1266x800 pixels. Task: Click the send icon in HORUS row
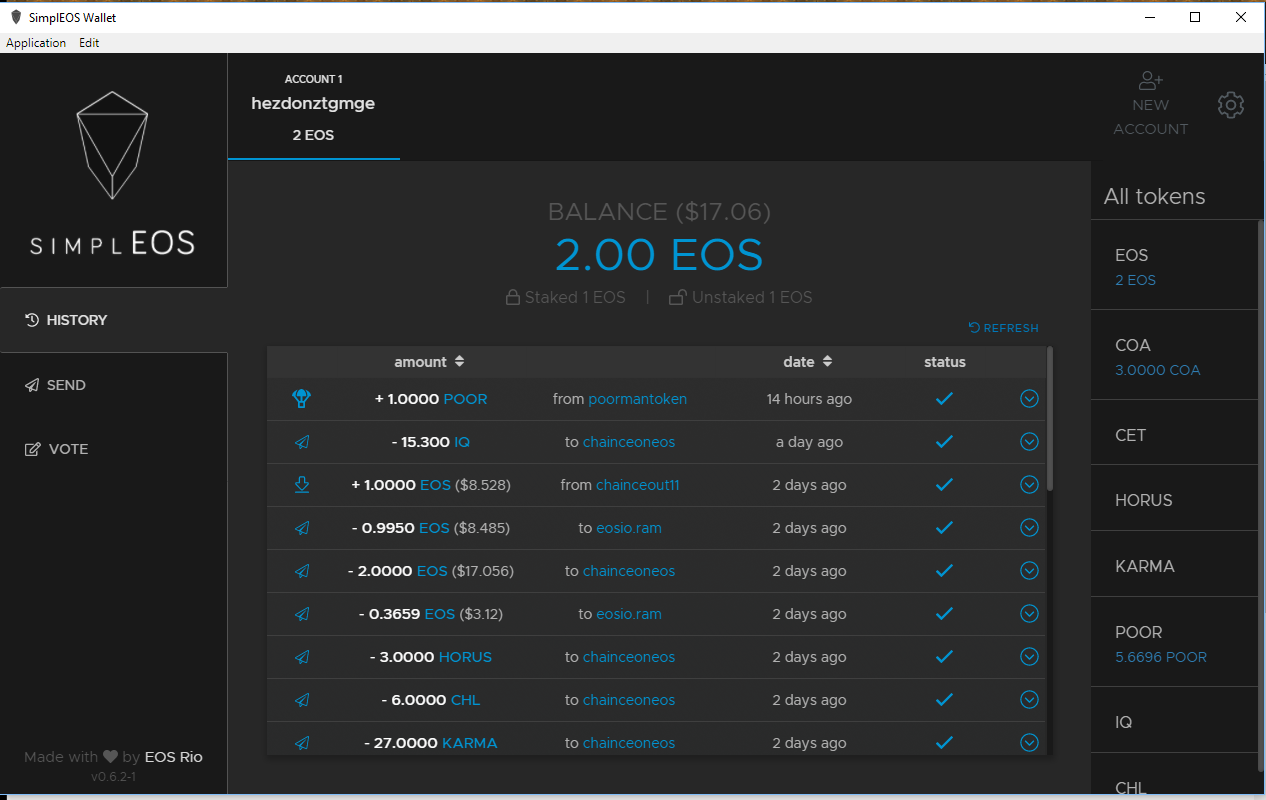302,657
